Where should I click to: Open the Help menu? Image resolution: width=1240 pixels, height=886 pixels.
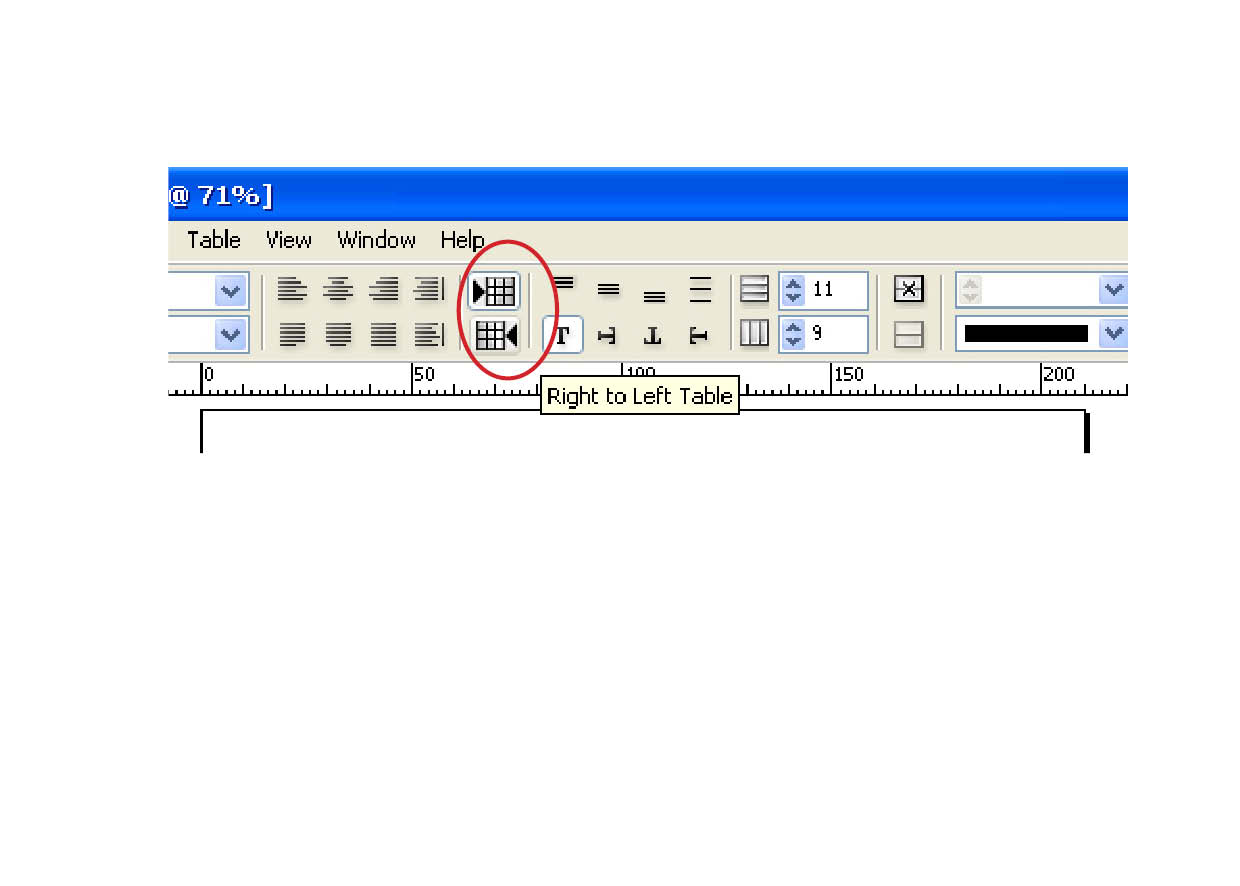[x=462, y=240]
